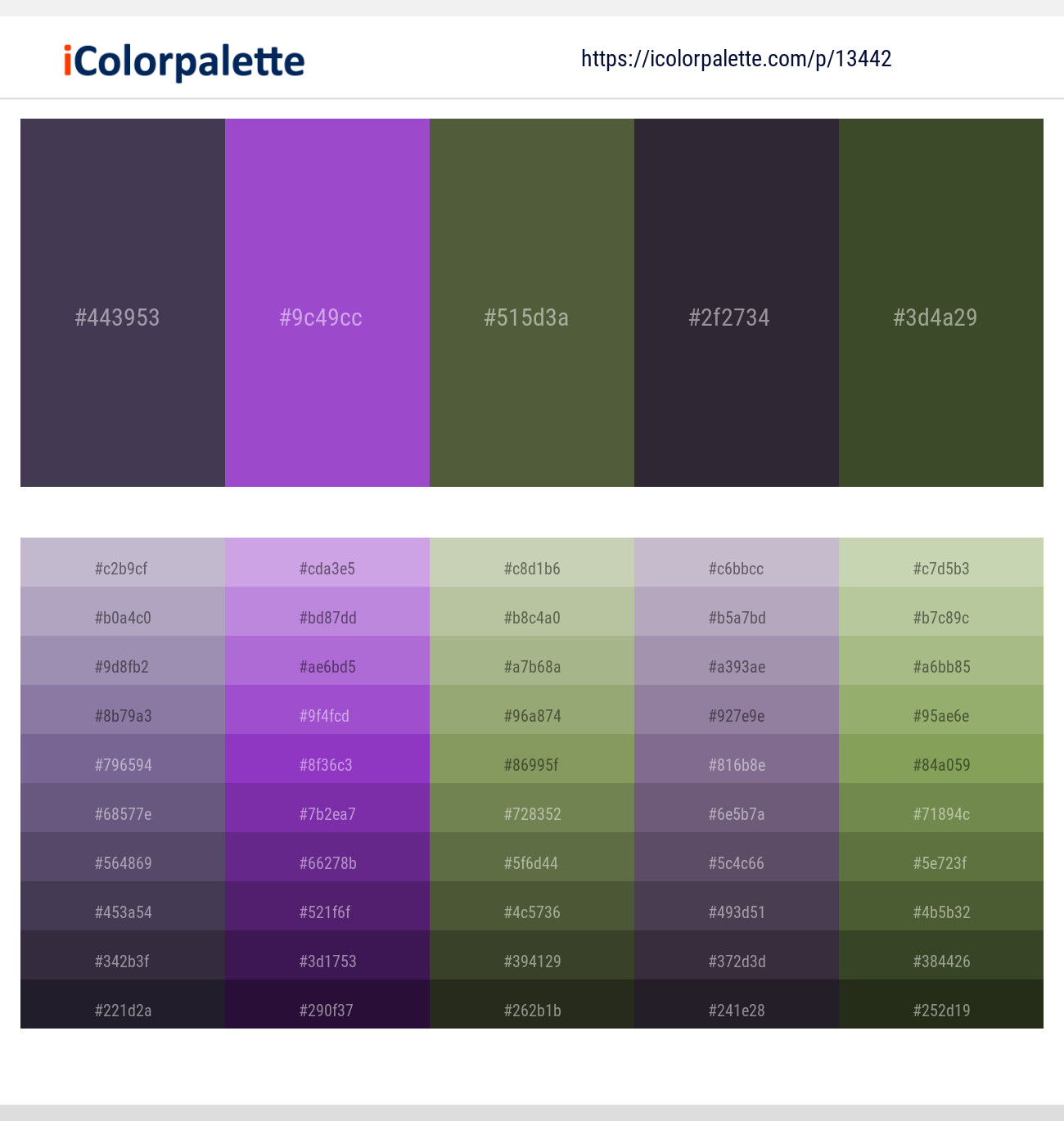The image size is (1064, 1121).
Task: Select the #cda3e5 lavender shade
Action: tap(327, 568)
